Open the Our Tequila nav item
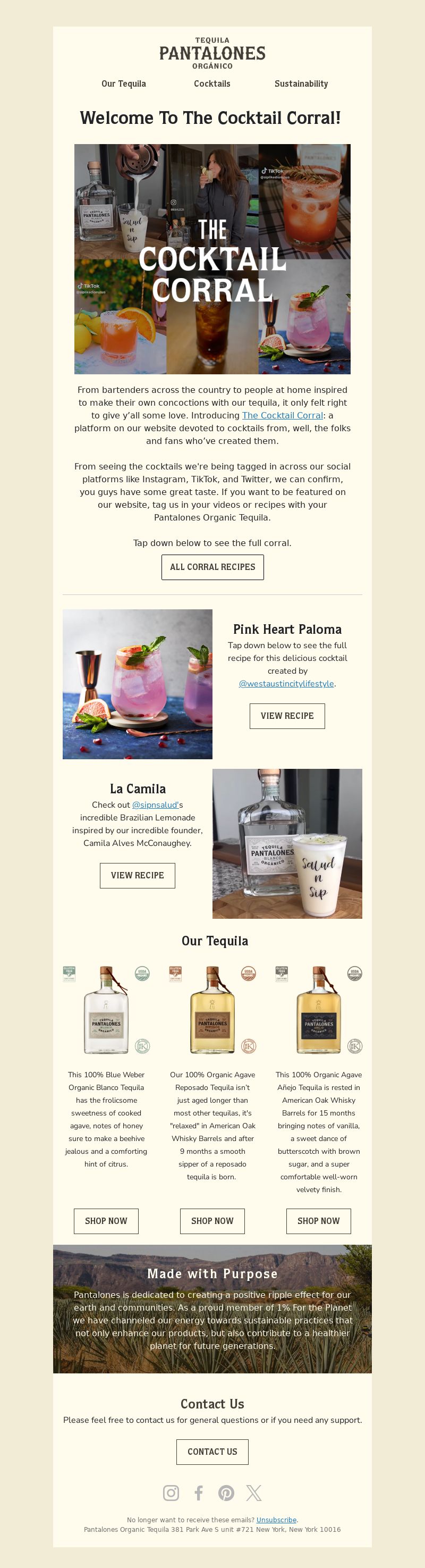 point(123,83)
